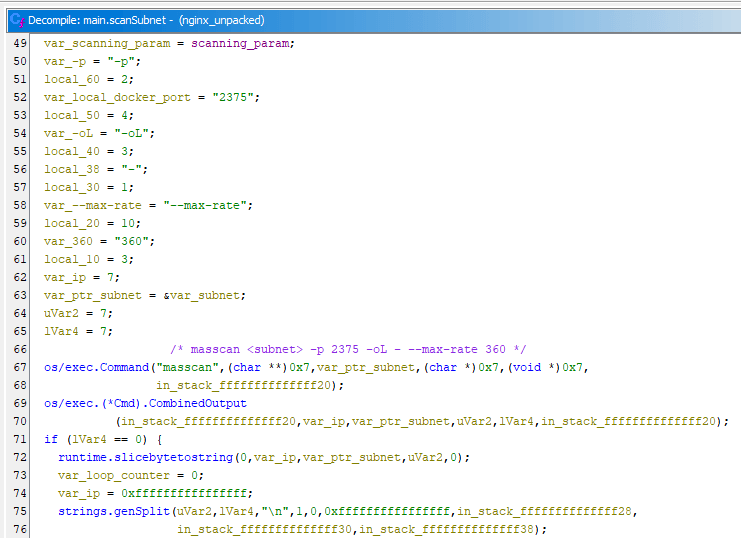741x538 pixels.
Task: Click line number 67 in the gutter
Action: [20, 367]
